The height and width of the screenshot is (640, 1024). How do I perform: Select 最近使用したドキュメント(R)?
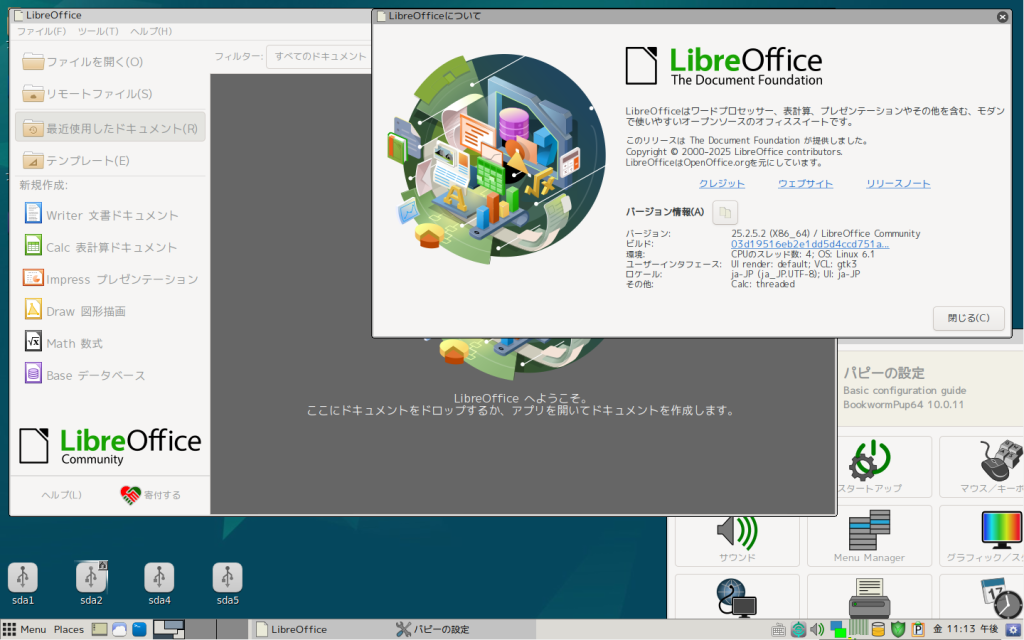point(110,127)
